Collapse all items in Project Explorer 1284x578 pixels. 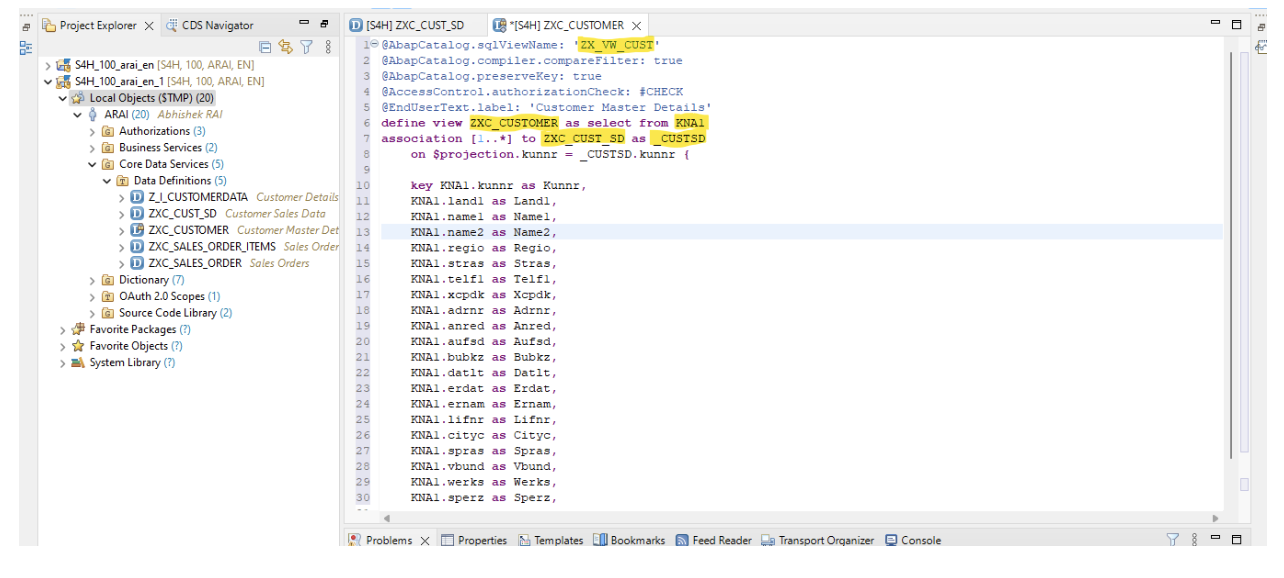[265, 46]
